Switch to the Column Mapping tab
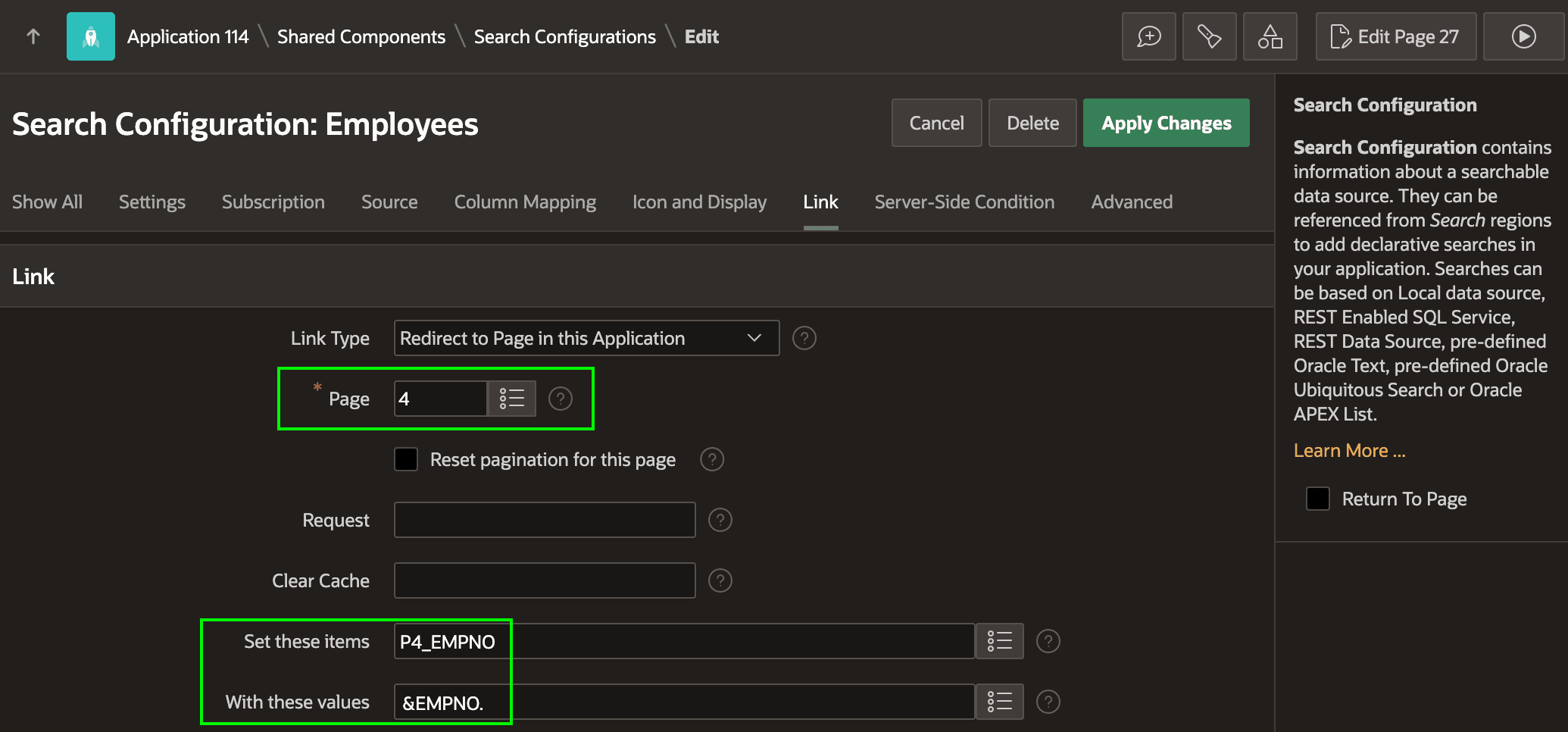Viewport: 1568px width, 732px height. click(525, 202)
